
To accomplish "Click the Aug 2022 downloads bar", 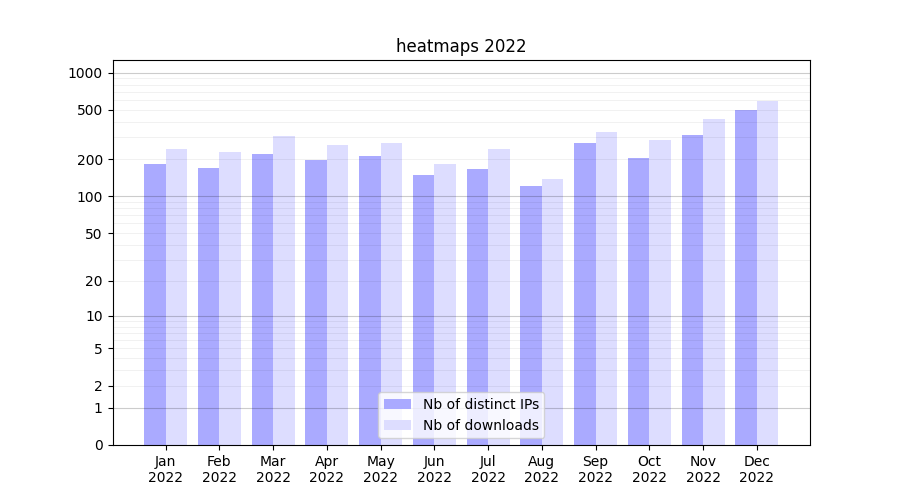I will tap(552, 312).
